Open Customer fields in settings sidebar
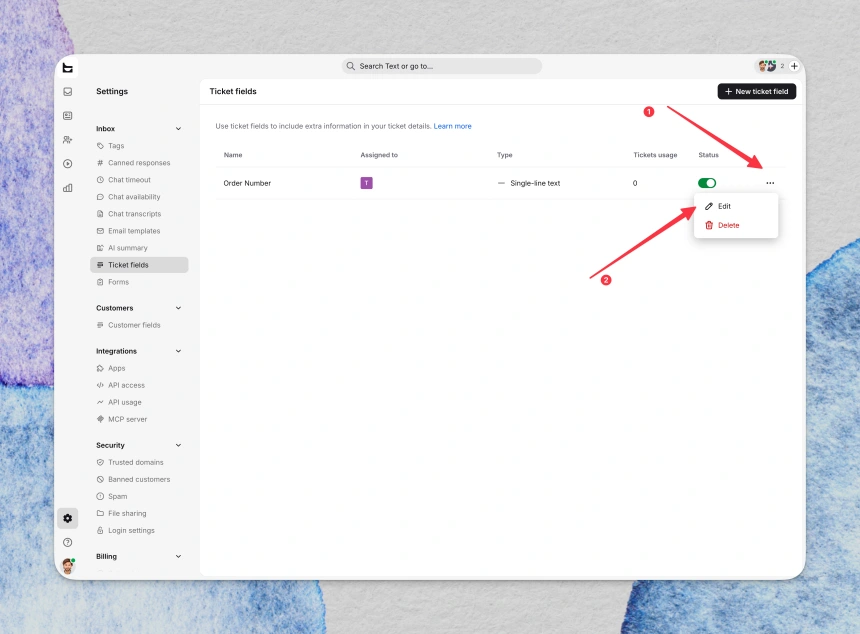This screenshot has width=860, height=634. click(x=139, y=325)
